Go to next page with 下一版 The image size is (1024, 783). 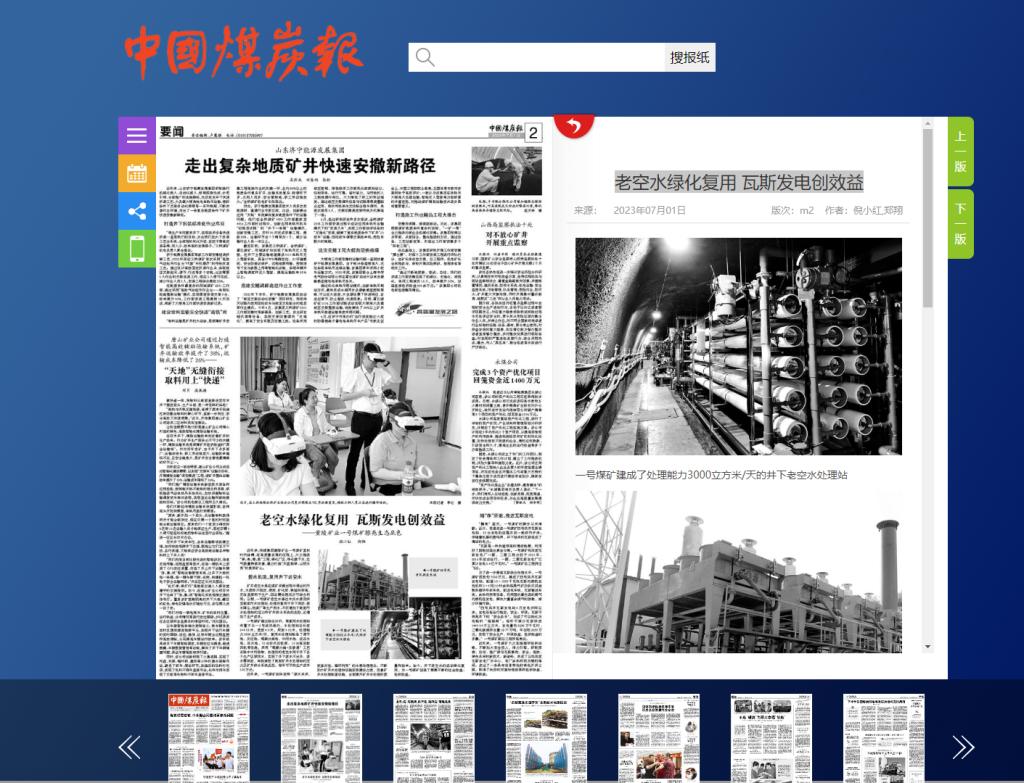pos(960,223)
